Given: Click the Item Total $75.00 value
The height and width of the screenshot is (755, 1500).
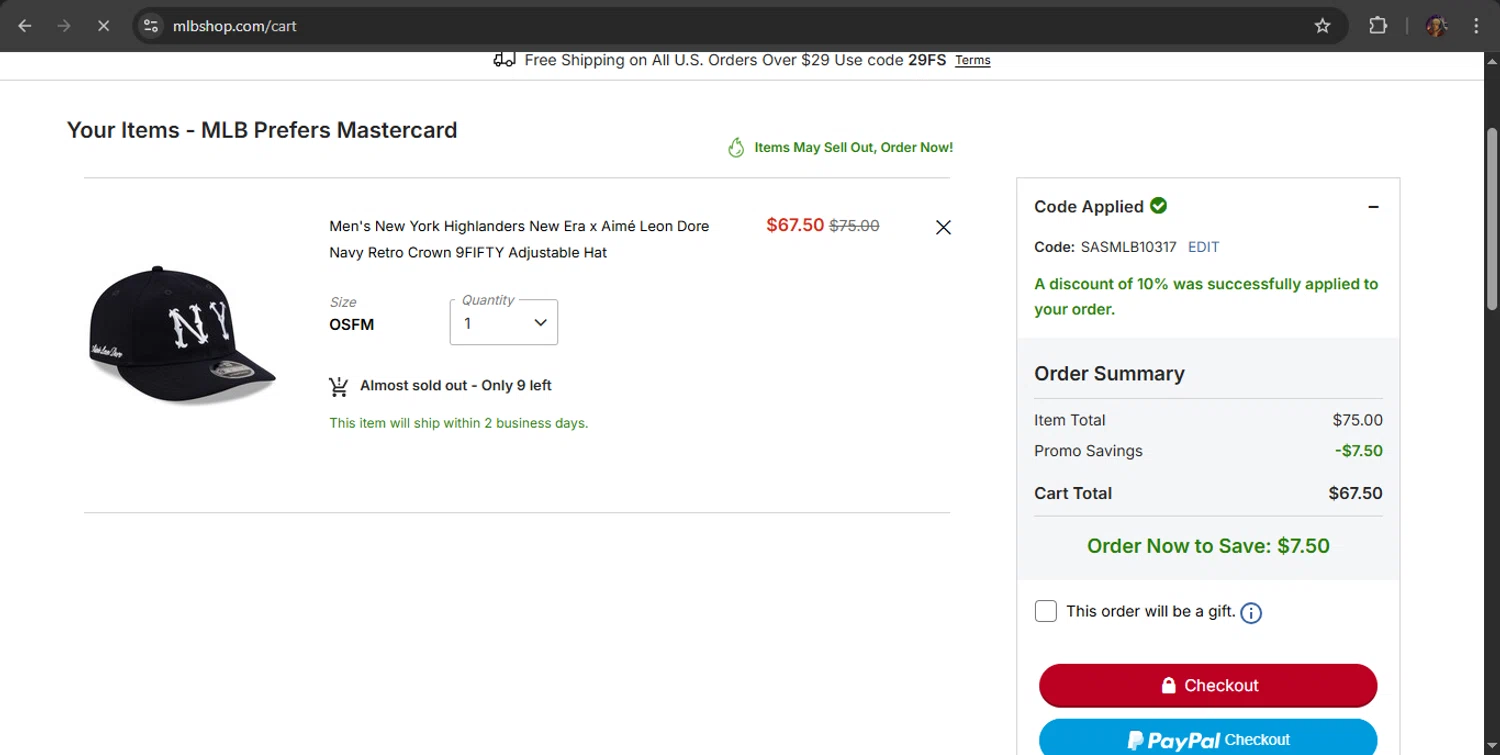Looking at the screenshot, I should [1357, 420].
